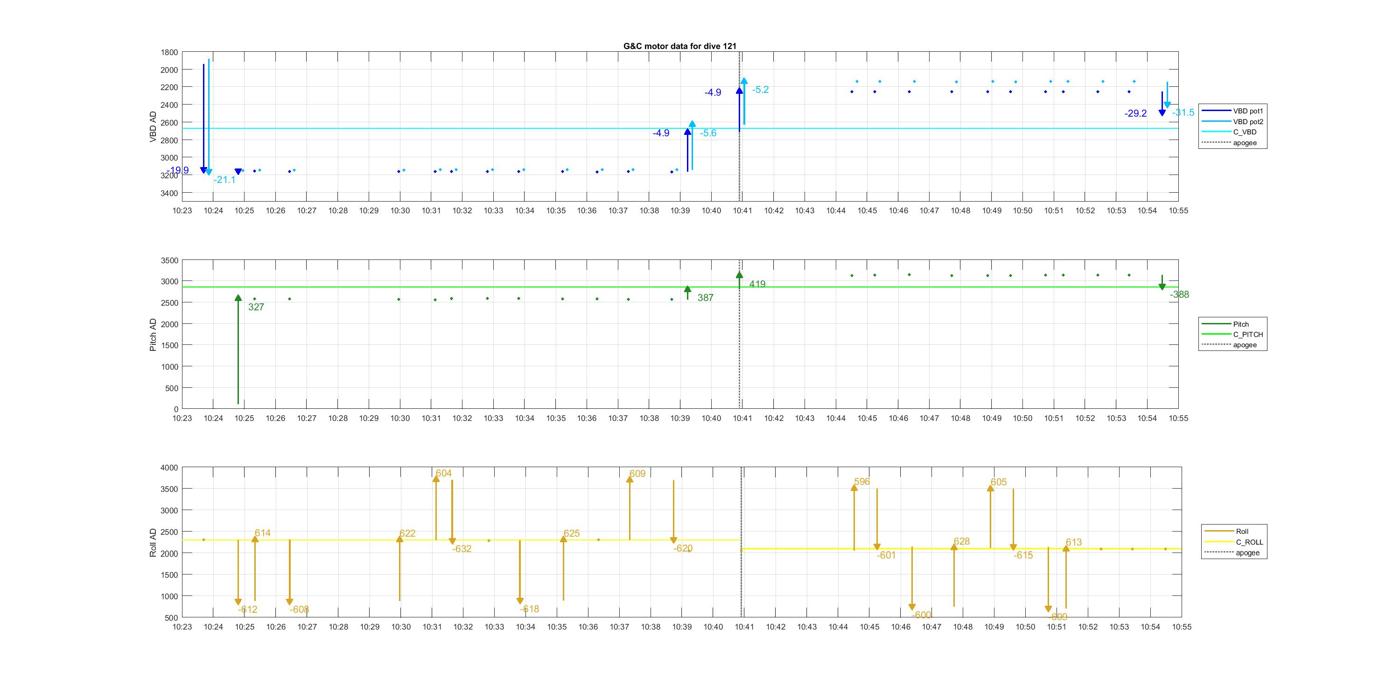Click the -4.9 label beside -5.2

tap(713, 92)
